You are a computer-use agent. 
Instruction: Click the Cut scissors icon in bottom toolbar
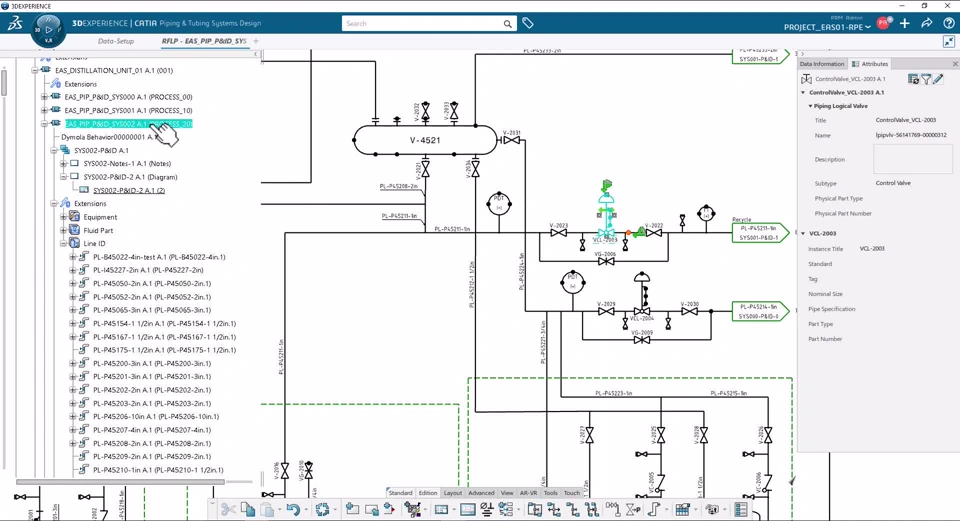point(228,509)
